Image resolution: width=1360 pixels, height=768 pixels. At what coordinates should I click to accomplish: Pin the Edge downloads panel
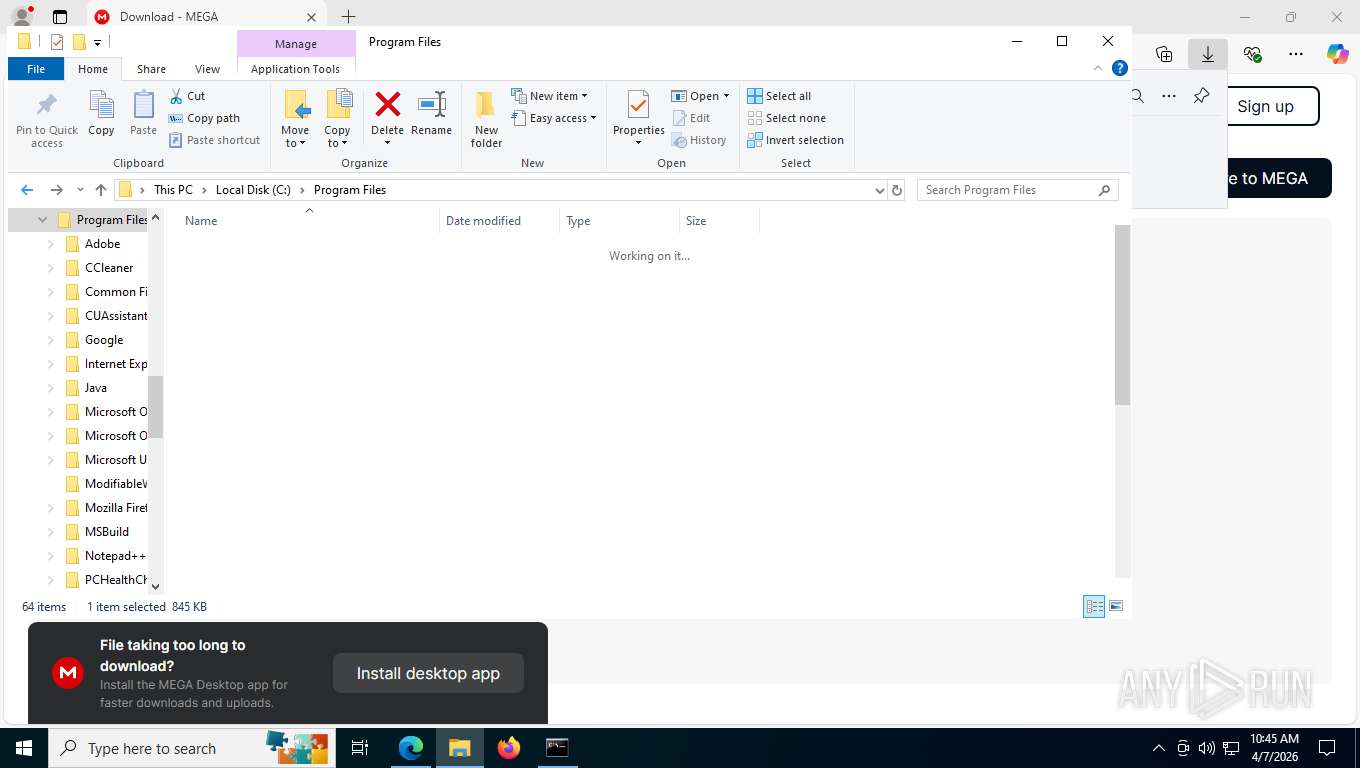click(x=1202, y=96)
